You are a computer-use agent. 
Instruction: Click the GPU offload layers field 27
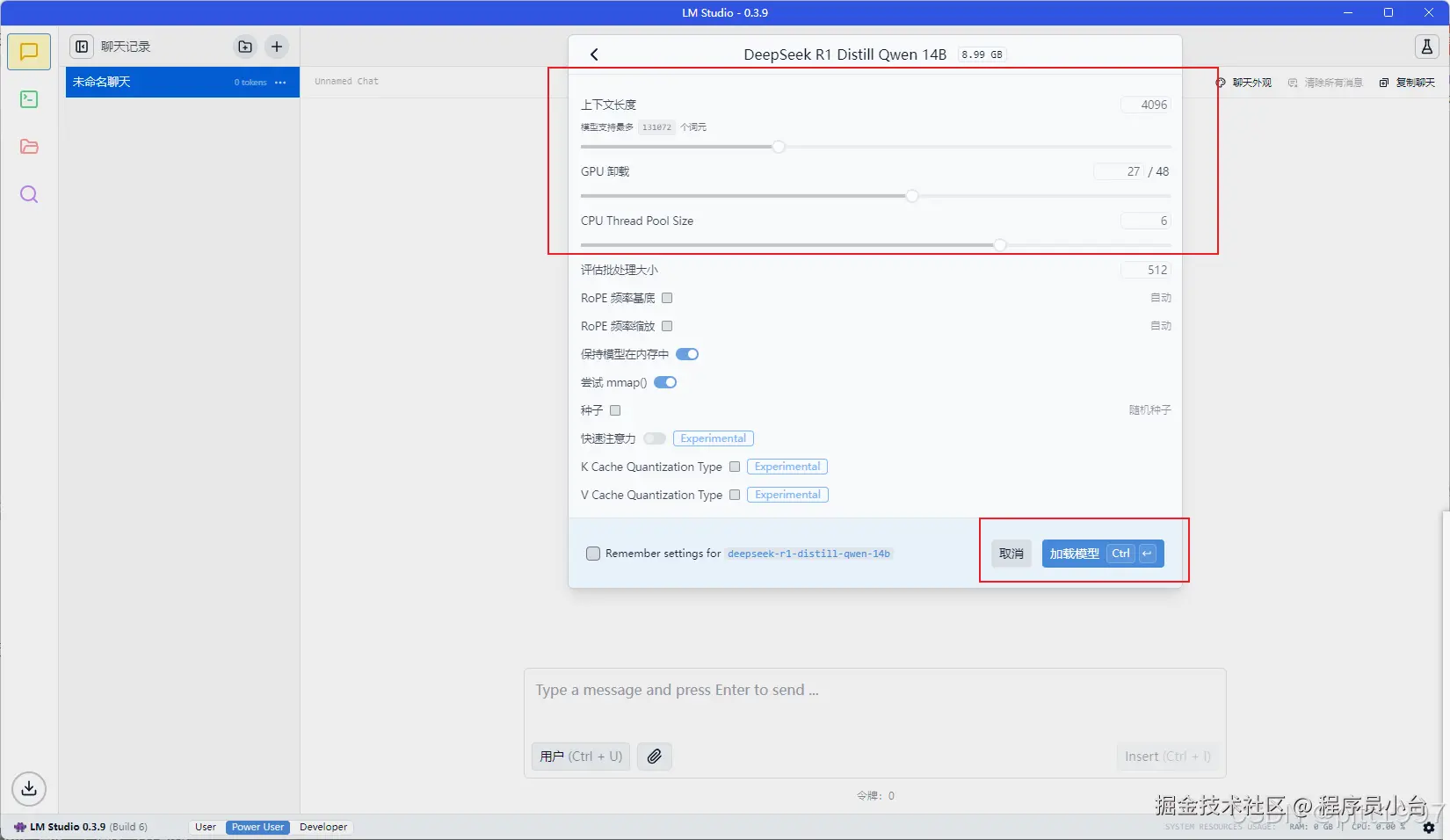tap(1118, 171)
